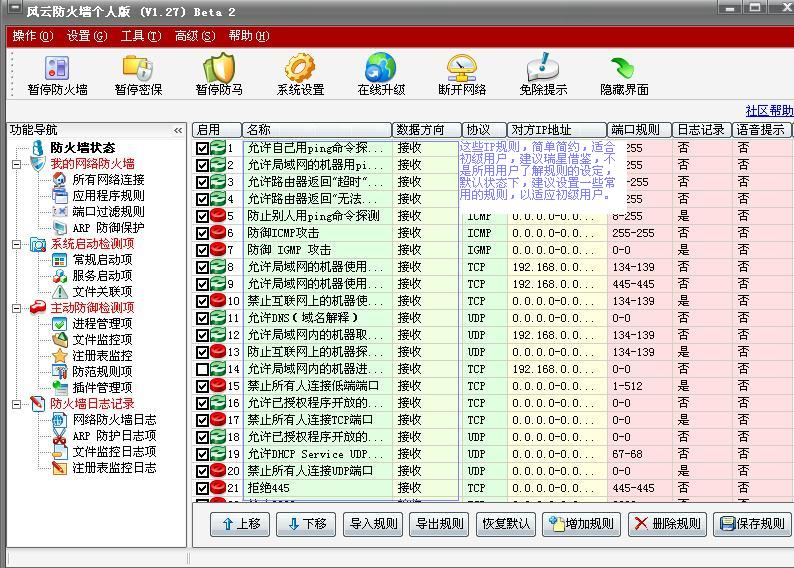794x568 pixels.
Task: Select 进程管理项 tree item
Action: (x=102, y=323)
